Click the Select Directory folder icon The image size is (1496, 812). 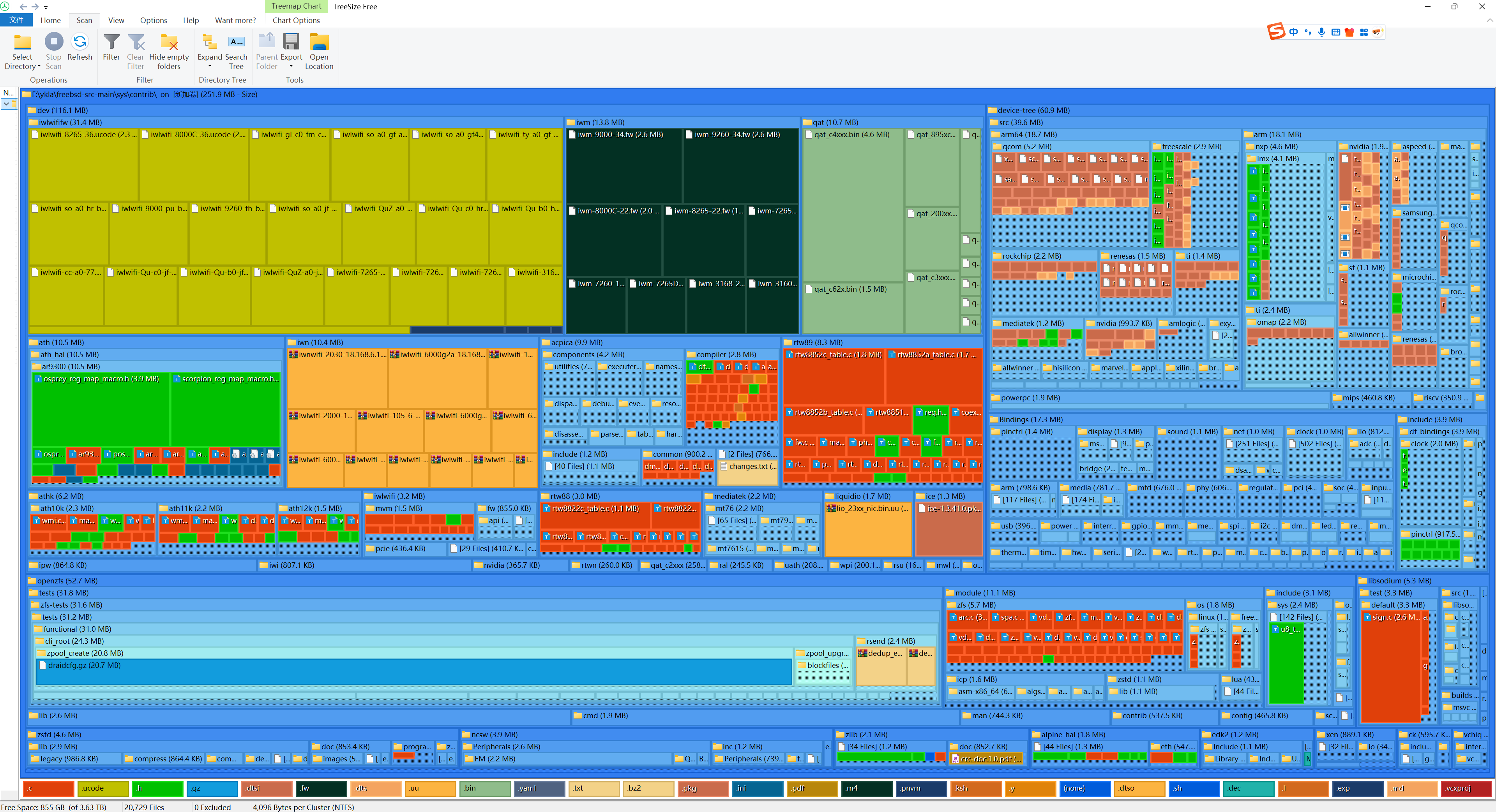[x=22, y=42]
